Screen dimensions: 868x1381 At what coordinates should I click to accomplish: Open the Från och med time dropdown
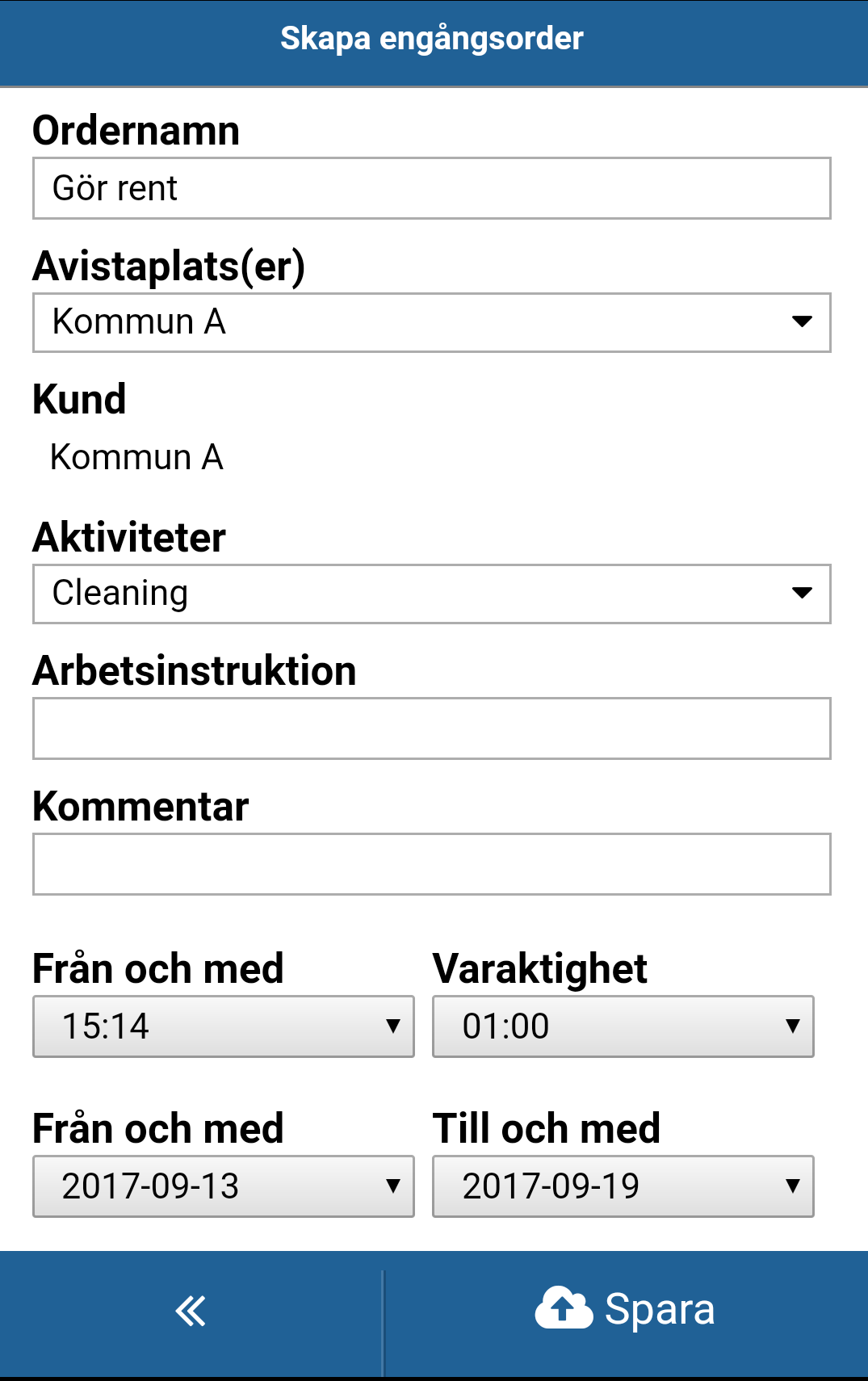(x=224, y=1026)
